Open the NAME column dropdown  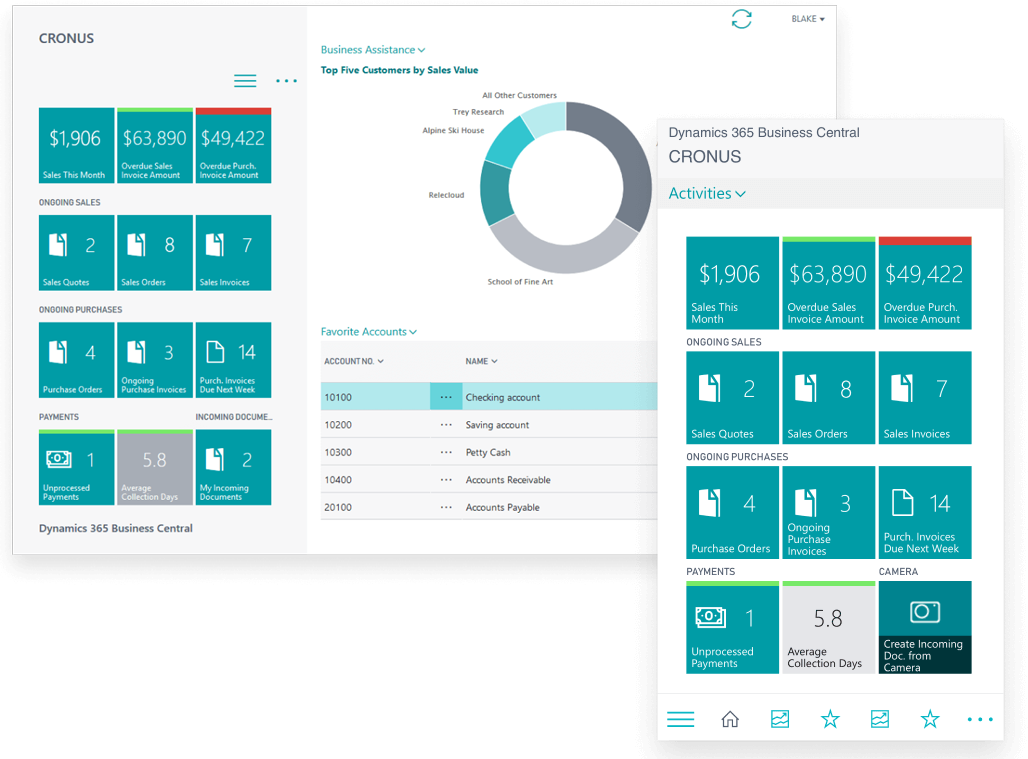(x=481, y=361)
